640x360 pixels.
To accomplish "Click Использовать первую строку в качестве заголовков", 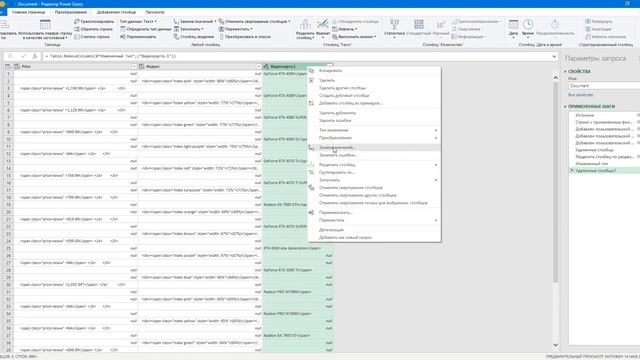I will pos(45,29).
